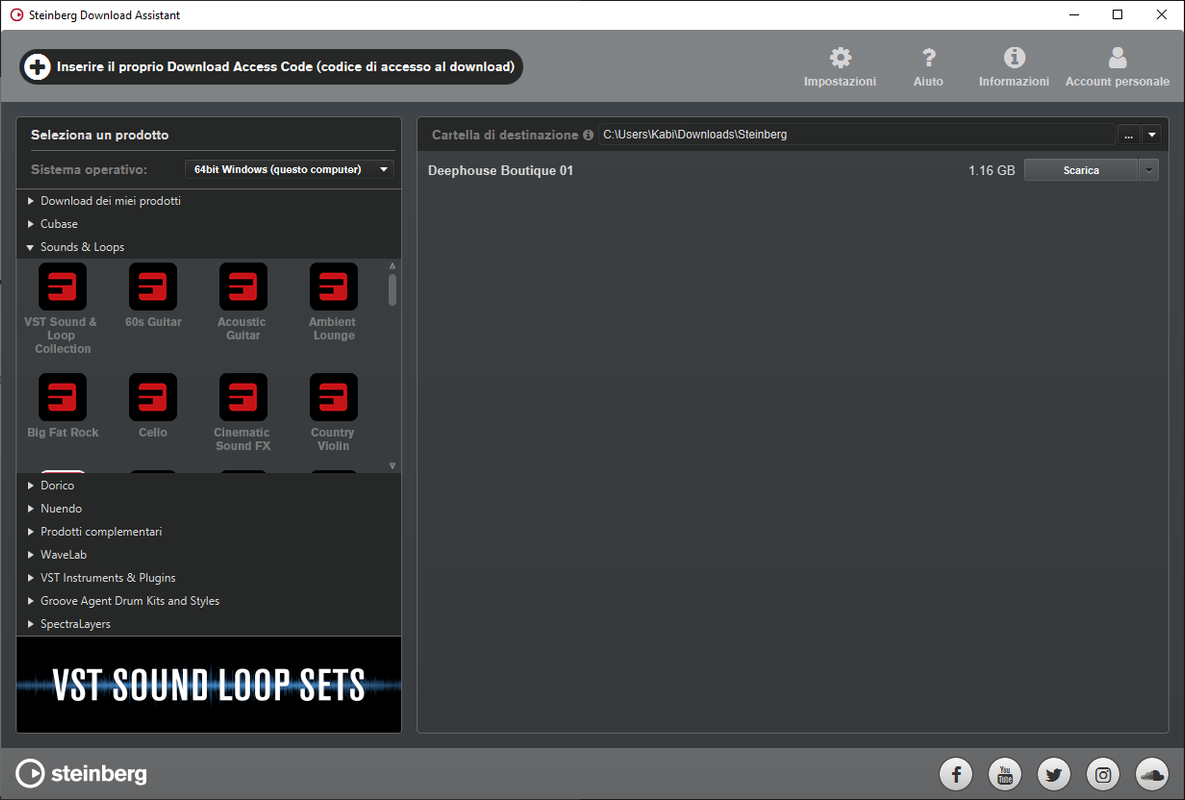Click the product list scroll down arrow
Viewport: 1185px width, 800px height.
[x=392, y=466]
